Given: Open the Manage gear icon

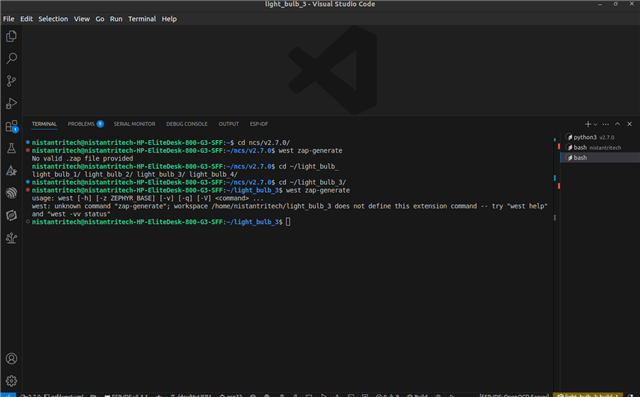Looking at the screenshot, I should [11, 381].
